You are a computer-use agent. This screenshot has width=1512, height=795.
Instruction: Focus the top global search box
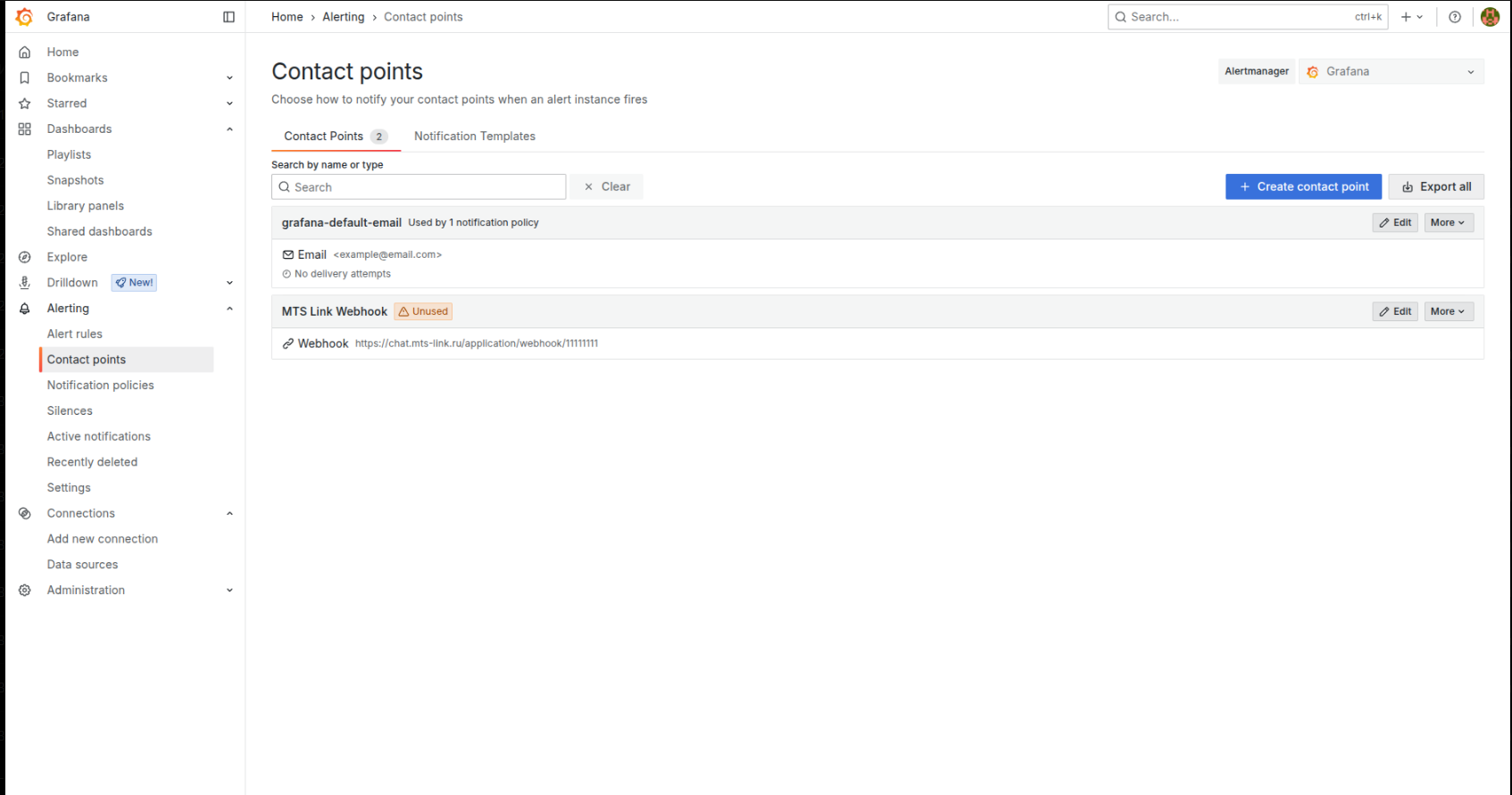point(1248,17)
